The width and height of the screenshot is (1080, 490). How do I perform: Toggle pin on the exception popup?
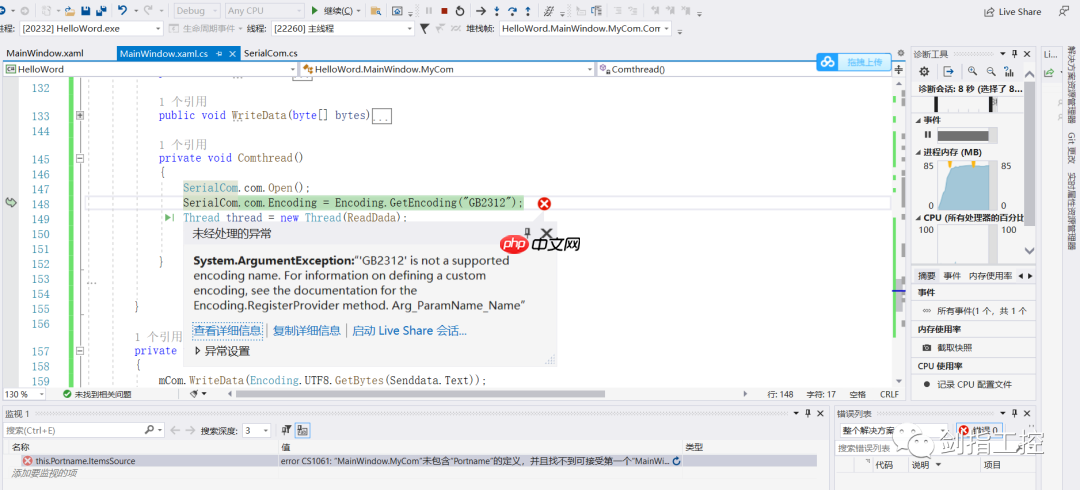(x=528, y=233)
